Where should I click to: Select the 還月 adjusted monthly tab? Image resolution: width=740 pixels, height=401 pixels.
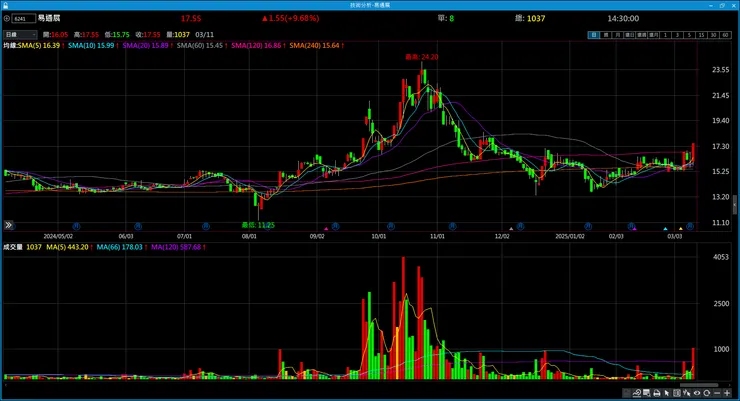[653, 35]
